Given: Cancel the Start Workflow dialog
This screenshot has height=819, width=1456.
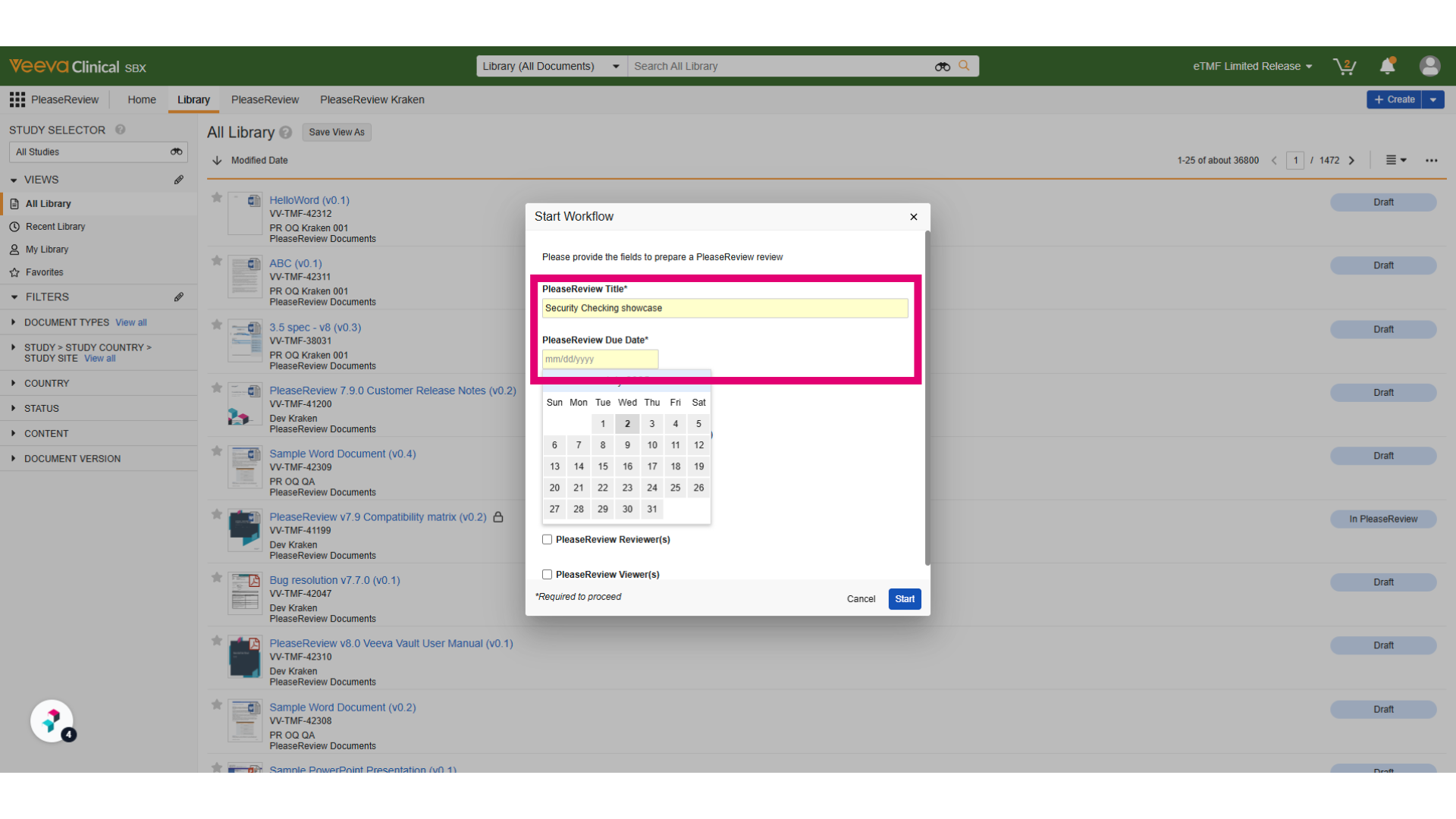Looking at the screenshot, I should click(861, 599).
